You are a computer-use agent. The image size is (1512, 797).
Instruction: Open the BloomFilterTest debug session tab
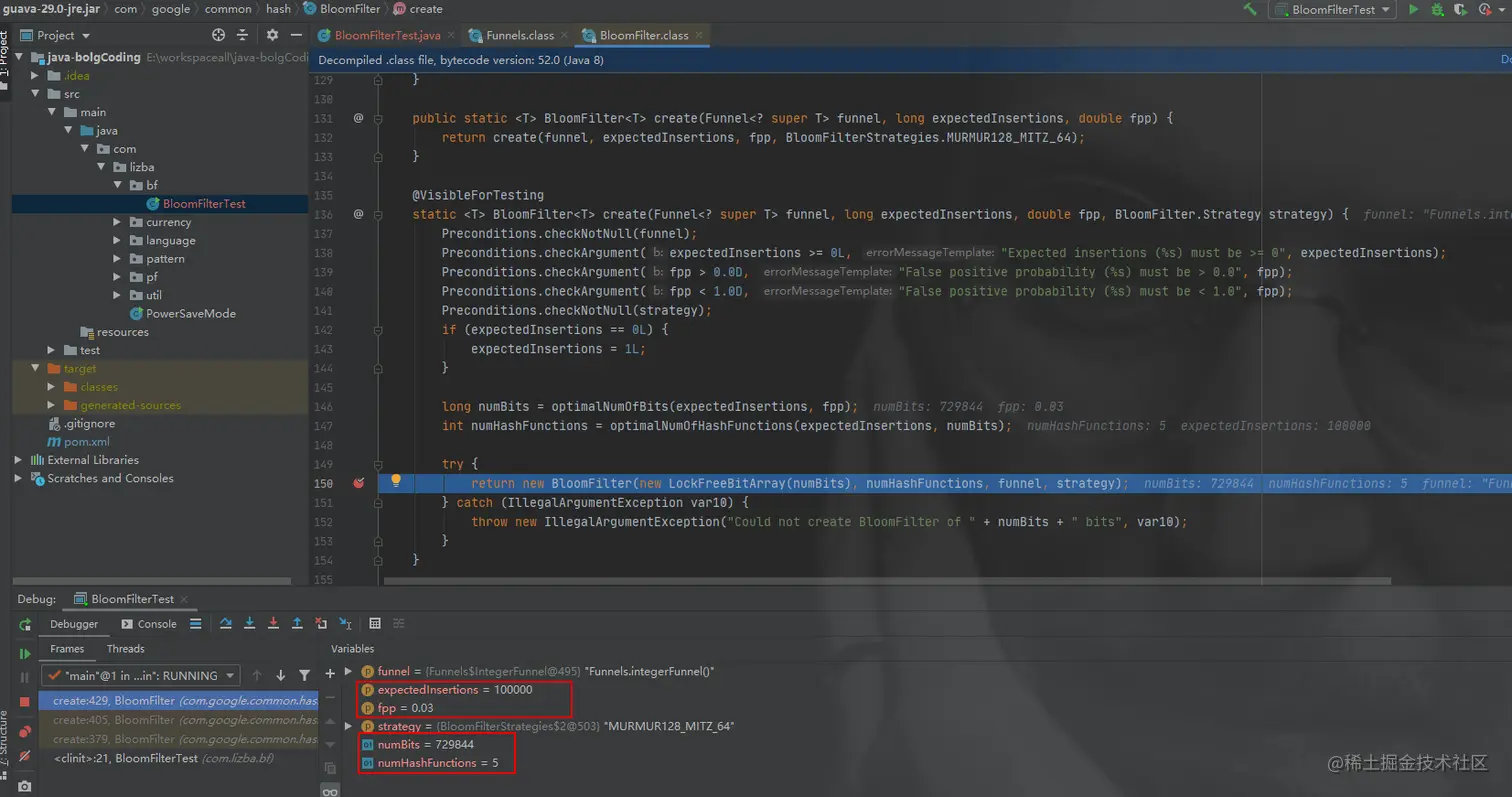(x=132, y=599)
